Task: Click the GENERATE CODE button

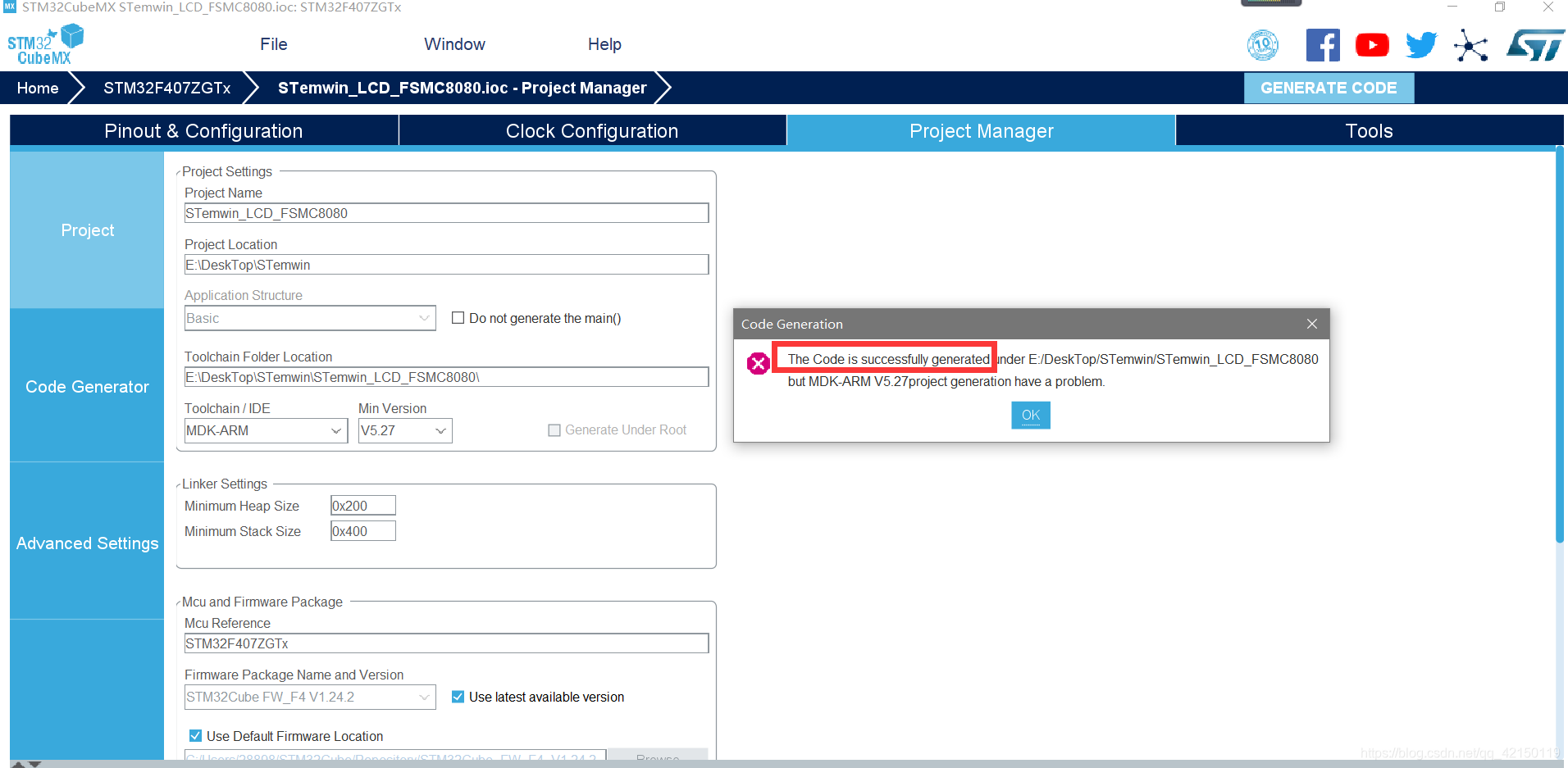Action: point(1329,88)
